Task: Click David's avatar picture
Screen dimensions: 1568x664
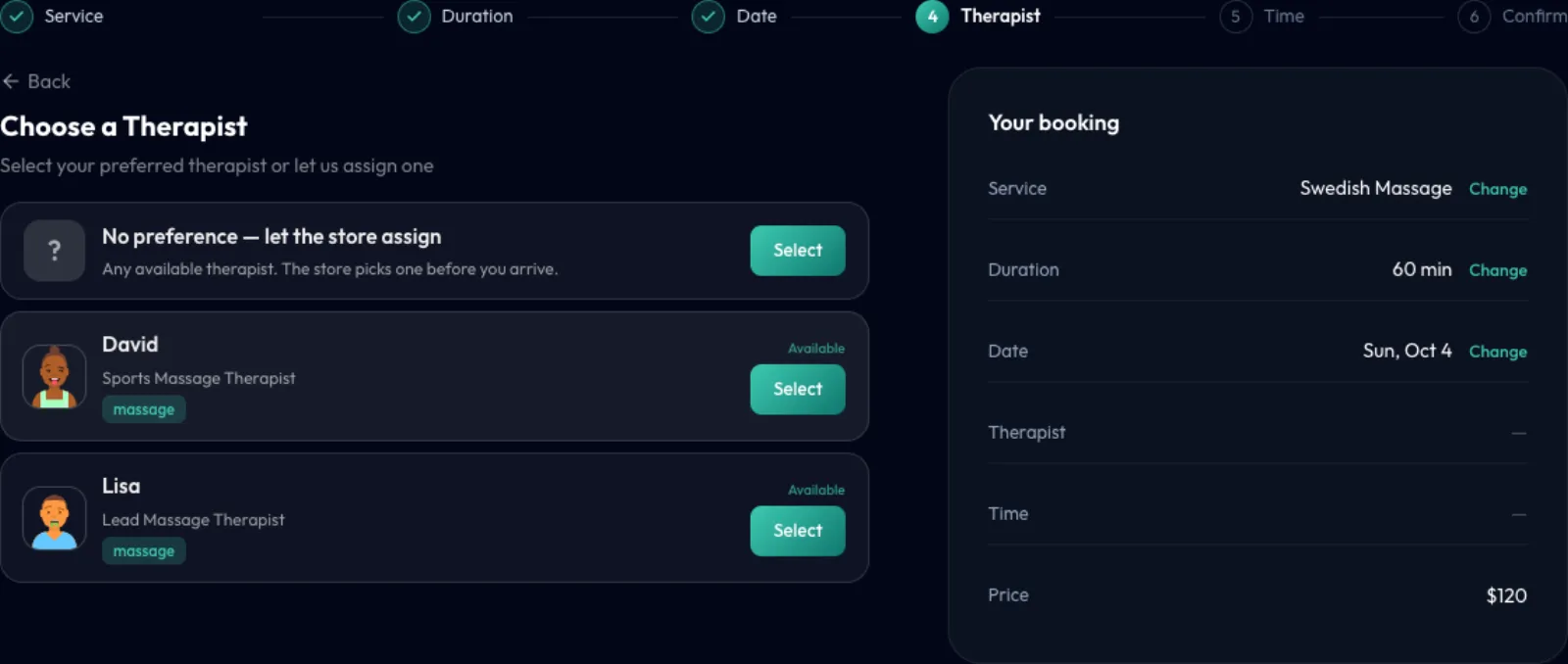Action: 54,376
